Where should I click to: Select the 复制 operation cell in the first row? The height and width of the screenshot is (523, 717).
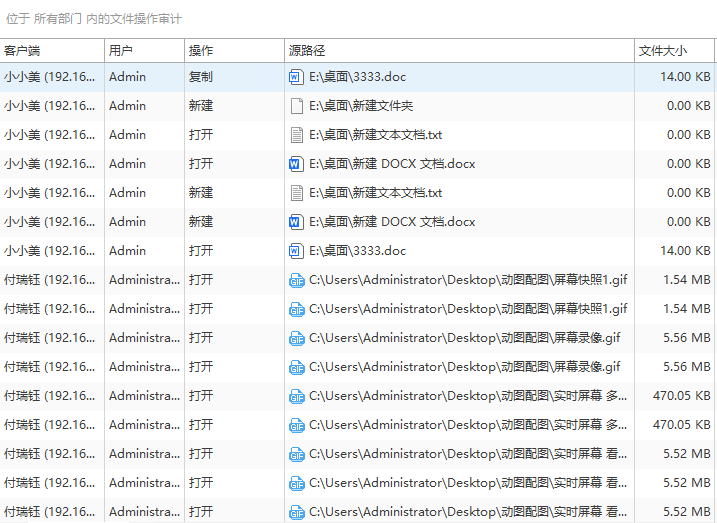click(x=201, y=77)
